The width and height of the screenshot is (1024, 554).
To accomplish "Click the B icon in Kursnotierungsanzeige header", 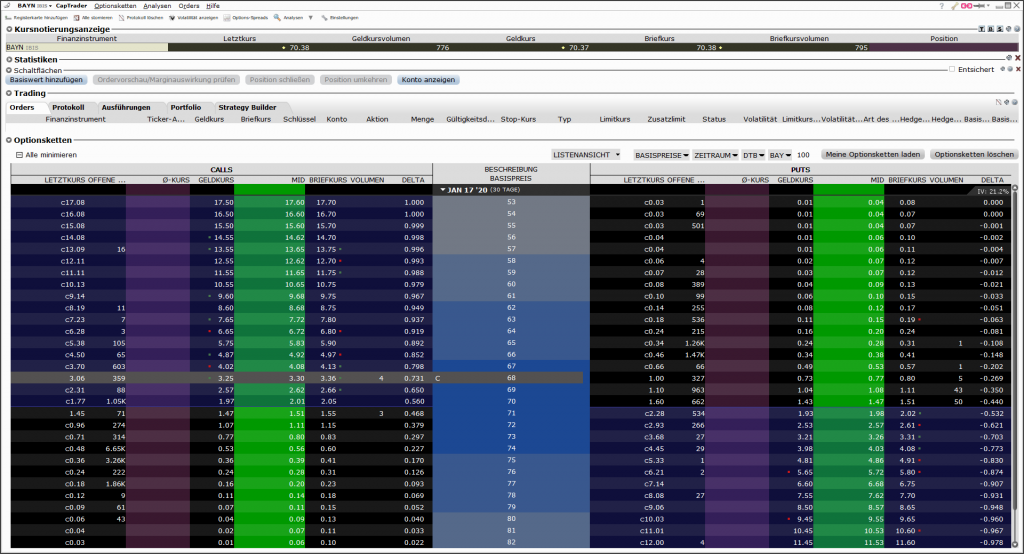I will click(991, 29).
